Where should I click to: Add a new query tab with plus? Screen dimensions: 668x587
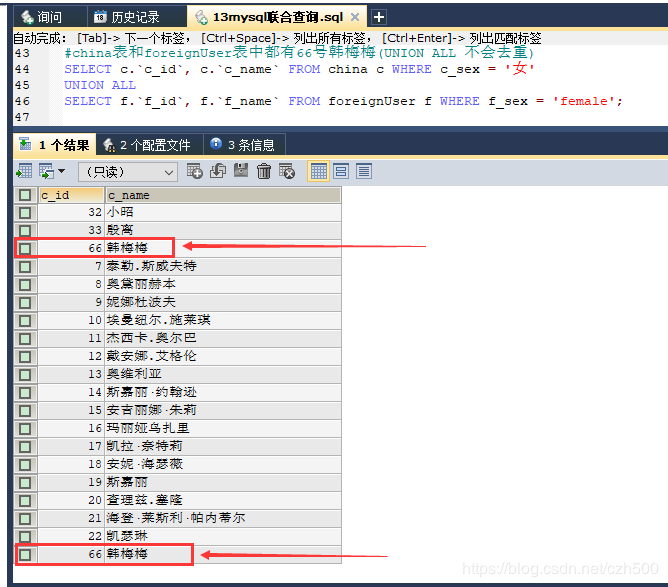[x=379, y=17]
